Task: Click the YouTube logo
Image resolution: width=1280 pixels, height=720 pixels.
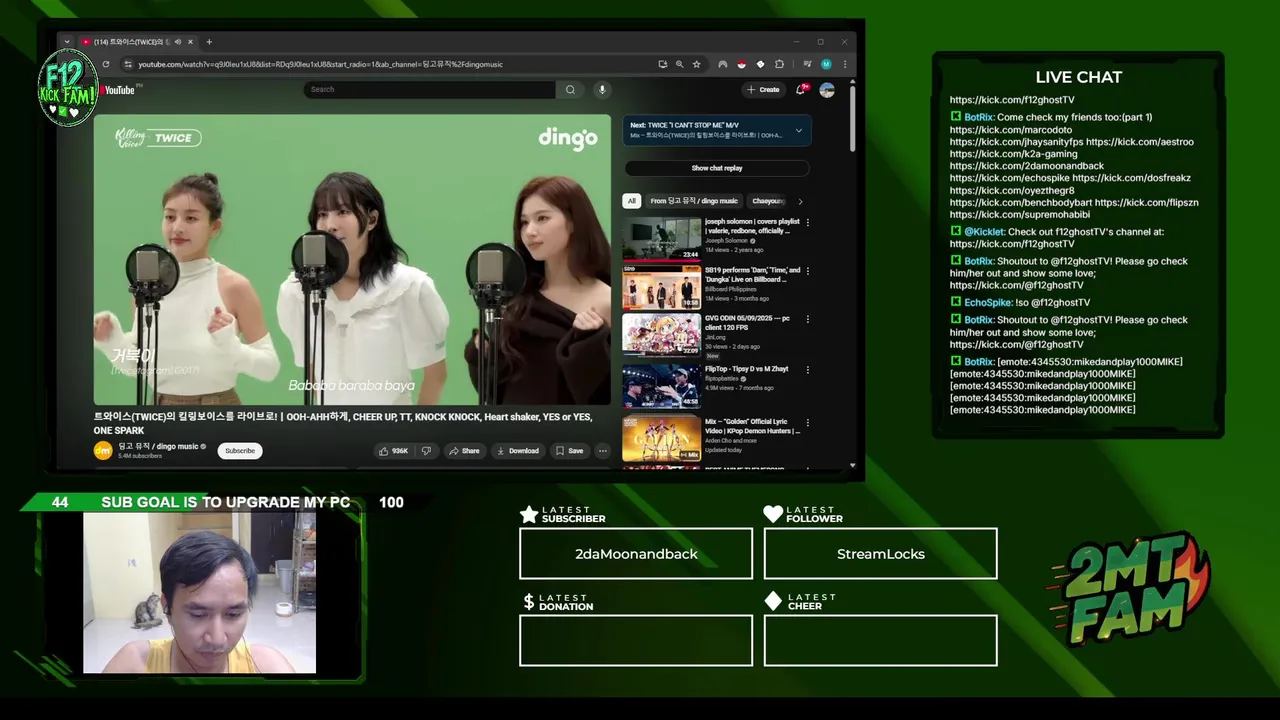Action: click(118, 90)
